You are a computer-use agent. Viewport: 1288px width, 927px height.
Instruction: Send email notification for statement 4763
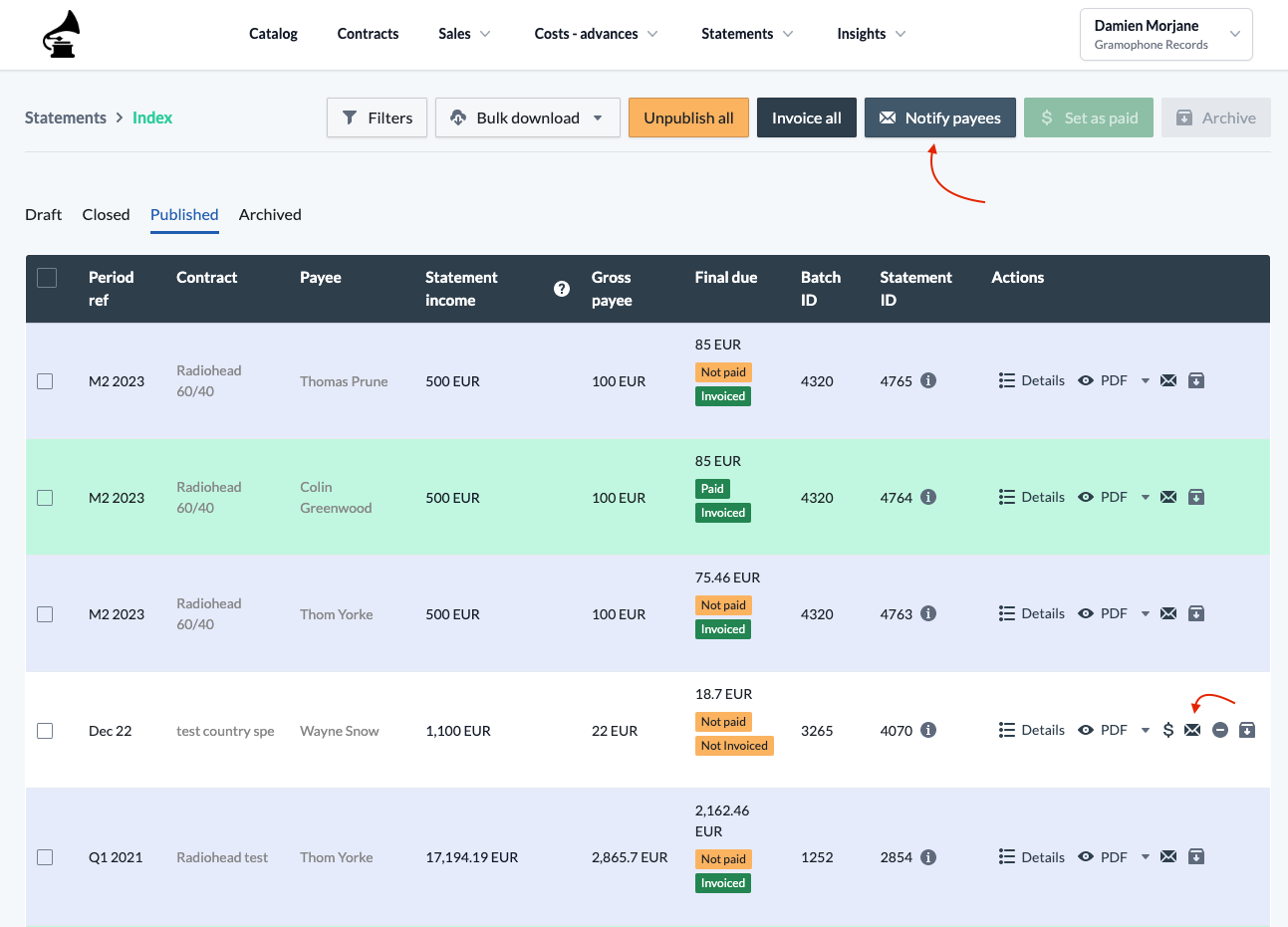point(1168,613)
